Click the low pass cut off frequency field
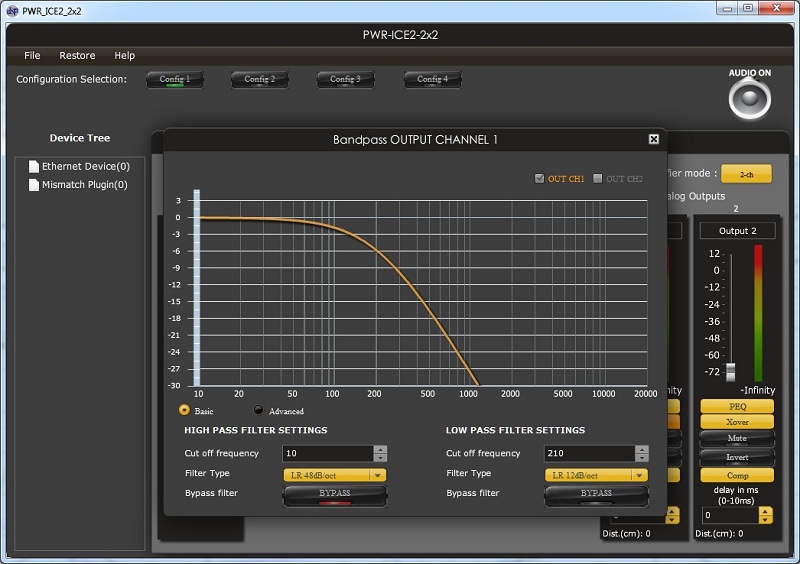 click(587, 454)
